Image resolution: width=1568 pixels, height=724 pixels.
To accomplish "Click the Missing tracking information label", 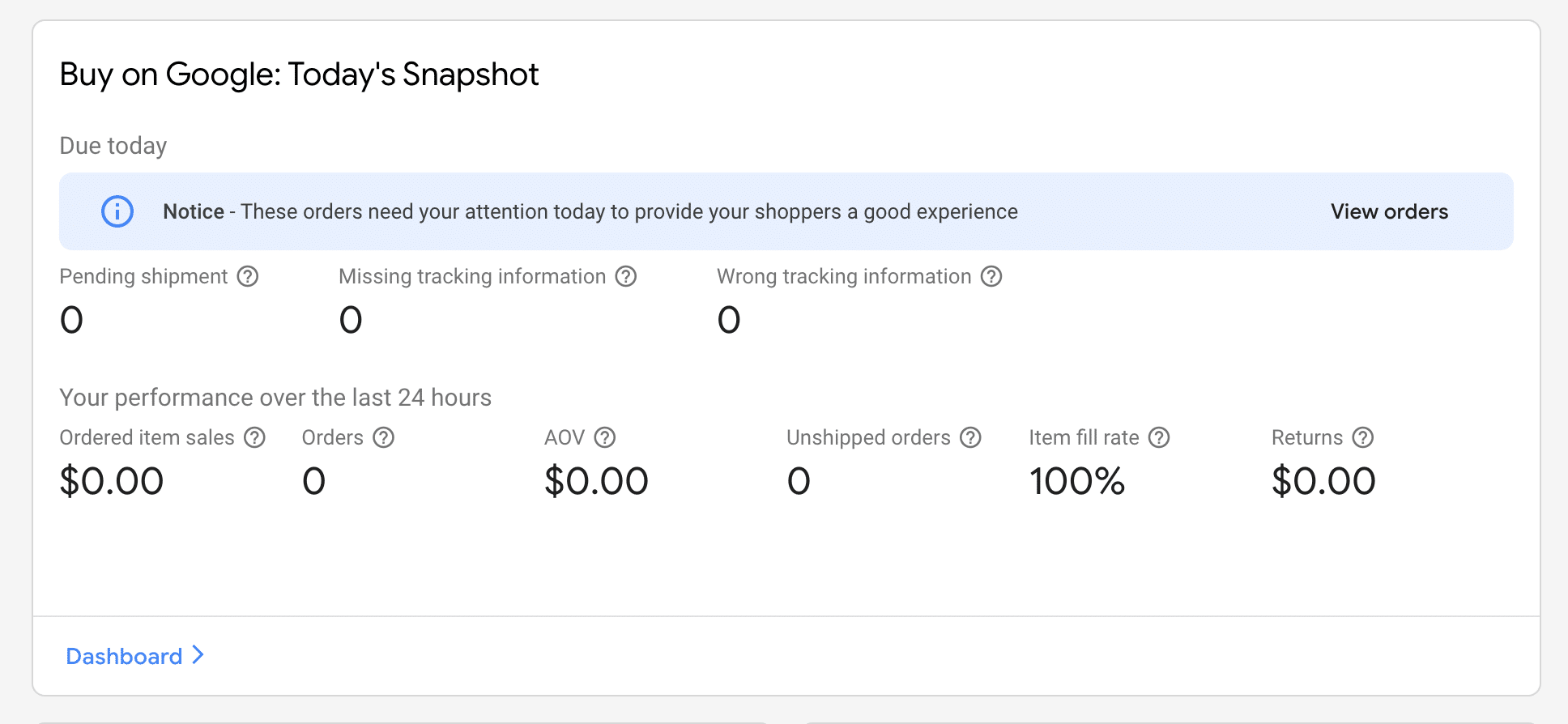I will (x=472, y=277).
